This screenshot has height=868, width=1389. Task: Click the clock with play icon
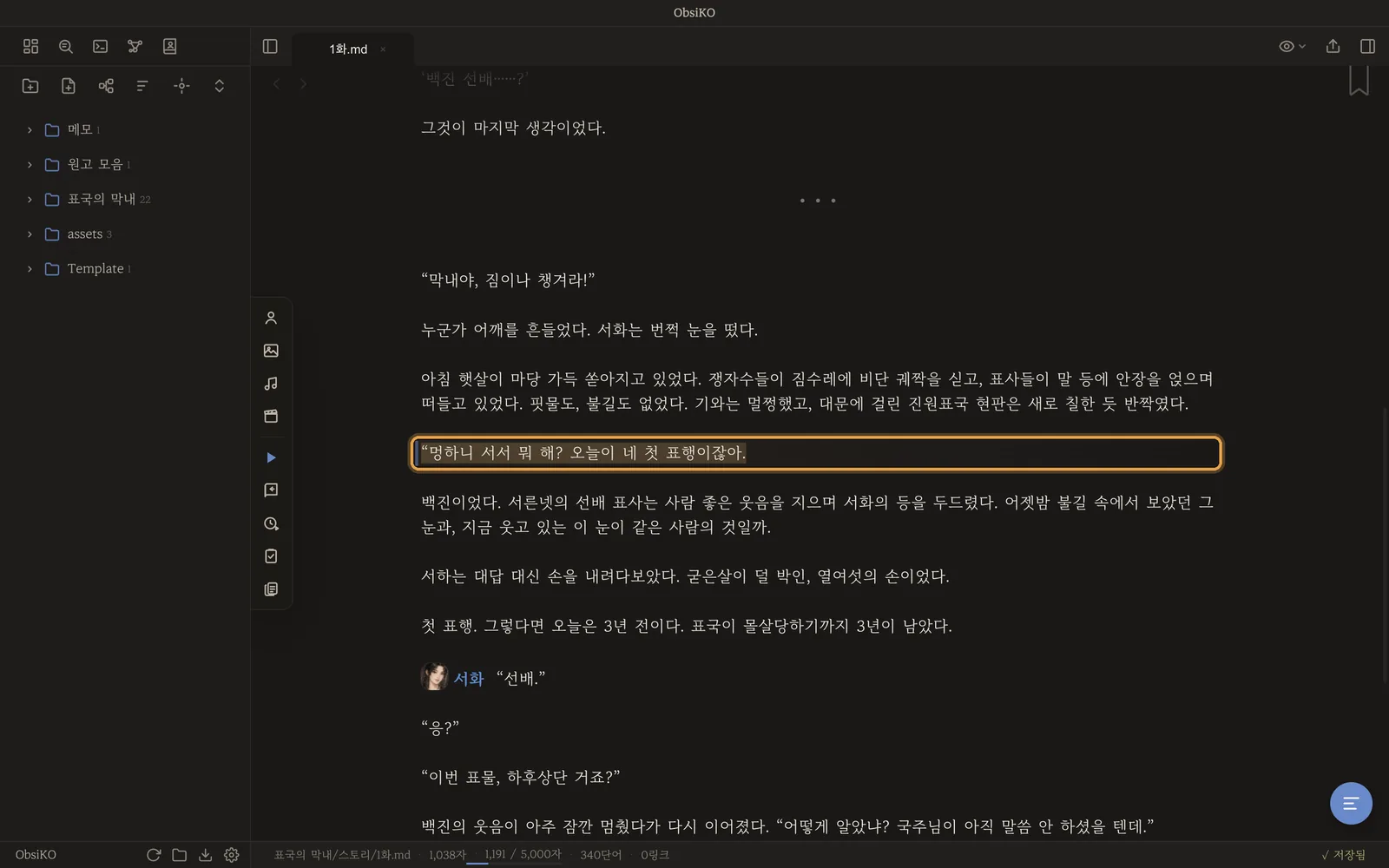(271, 524)
